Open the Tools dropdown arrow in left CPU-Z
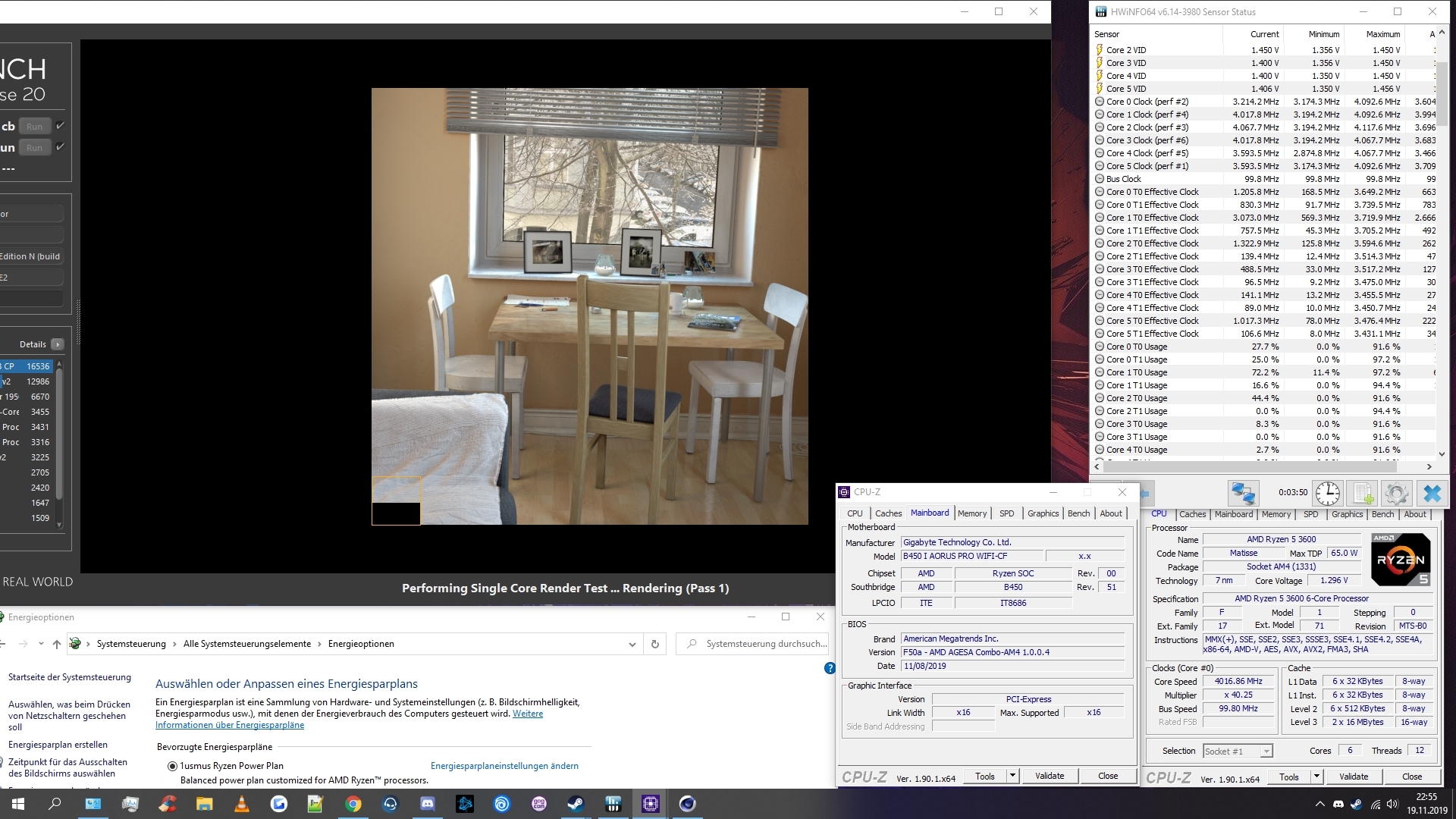 pos(1012,776)
